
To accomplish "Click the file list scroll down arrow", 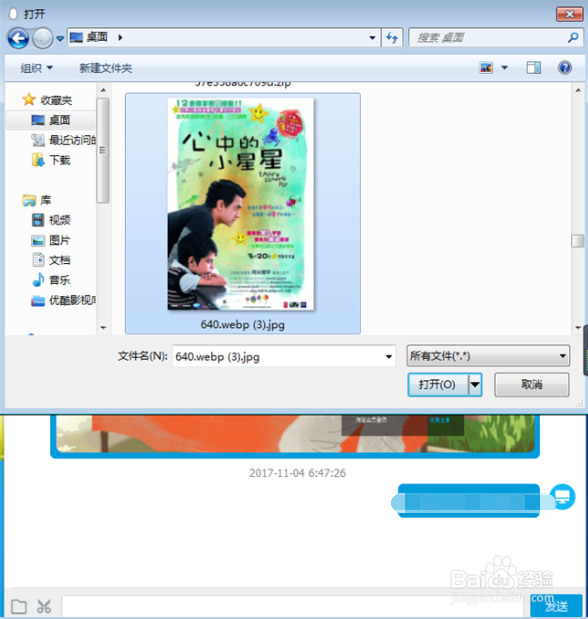I will pyautogui.click(x=578, y=327).
